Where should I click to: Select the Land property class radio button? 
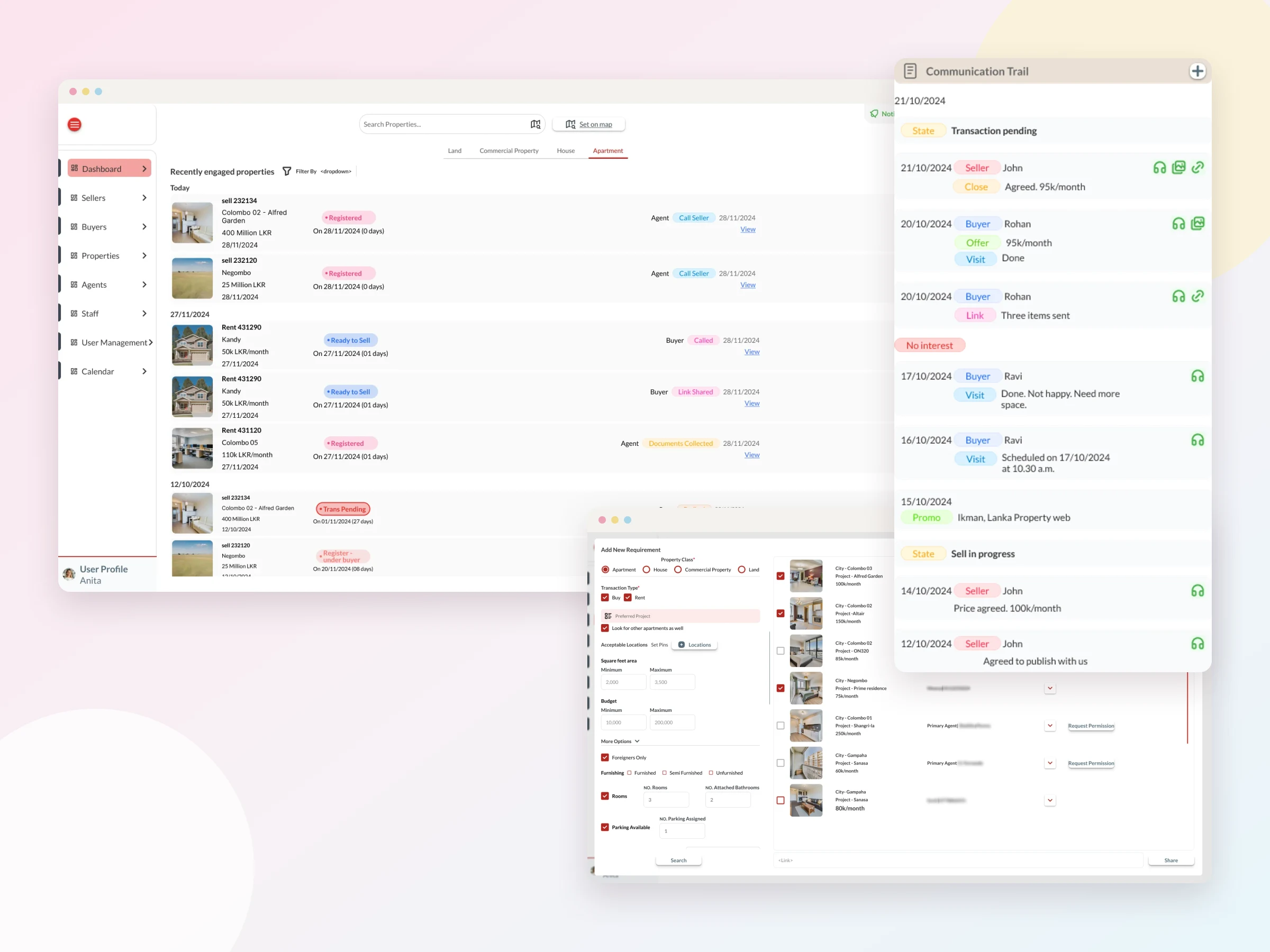click(x=742, y=569)
